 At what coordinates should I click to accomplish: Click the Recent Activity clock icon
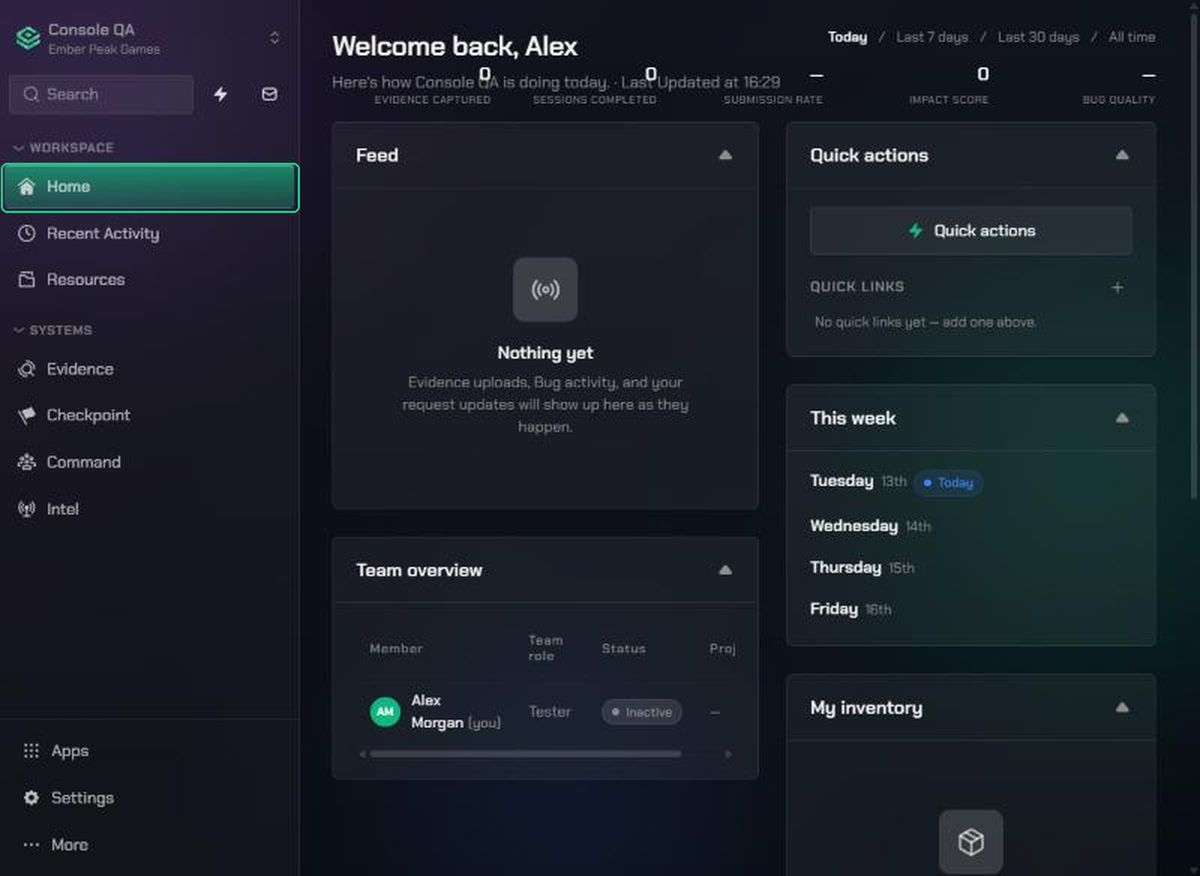(27, 233)
